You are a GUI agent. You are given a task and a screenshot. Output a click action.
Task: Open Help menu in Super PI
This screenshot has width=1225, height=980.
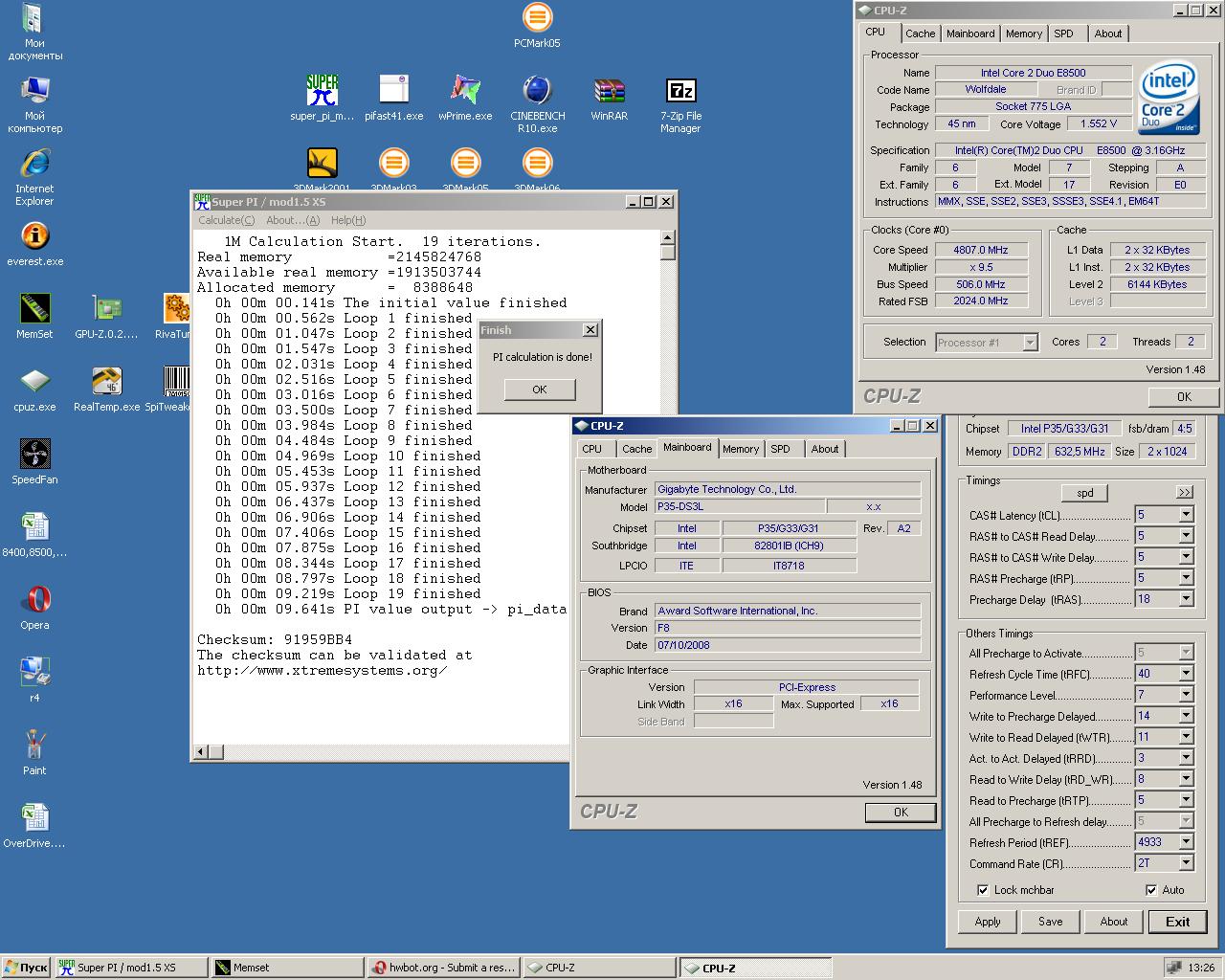click(348, 220)
